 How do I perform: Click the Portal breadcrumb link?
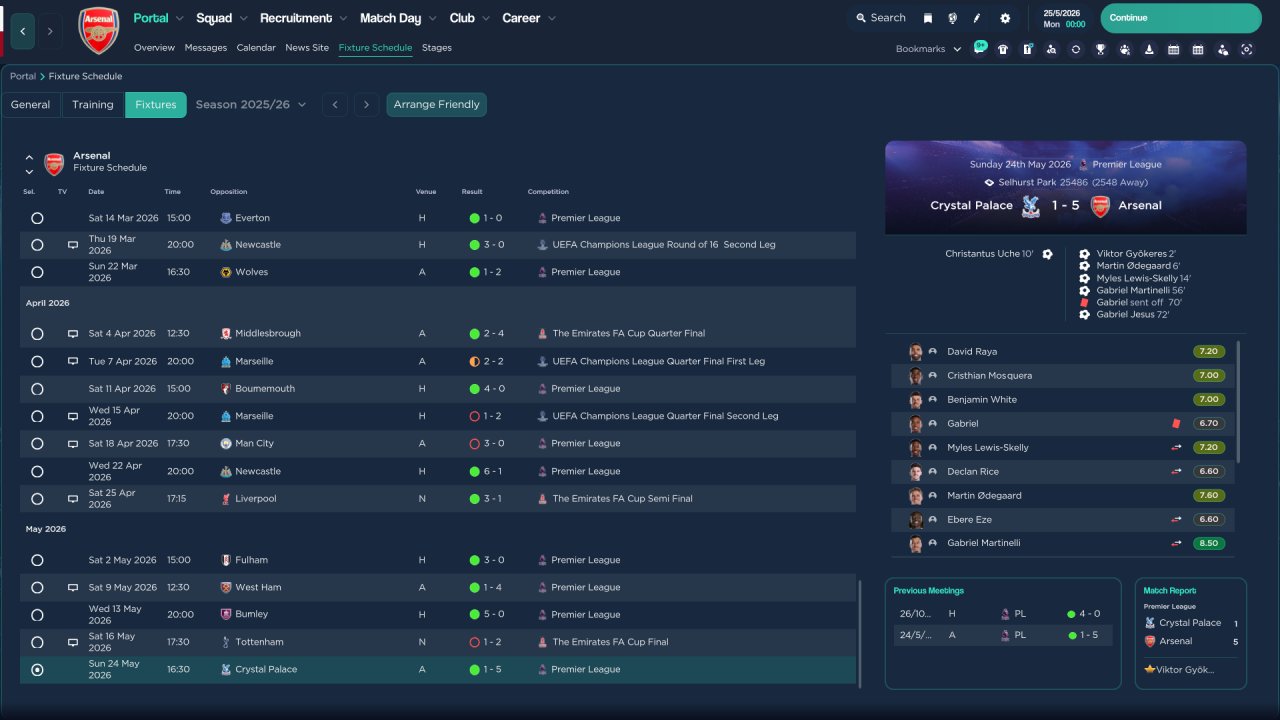[x=23, y=76]
